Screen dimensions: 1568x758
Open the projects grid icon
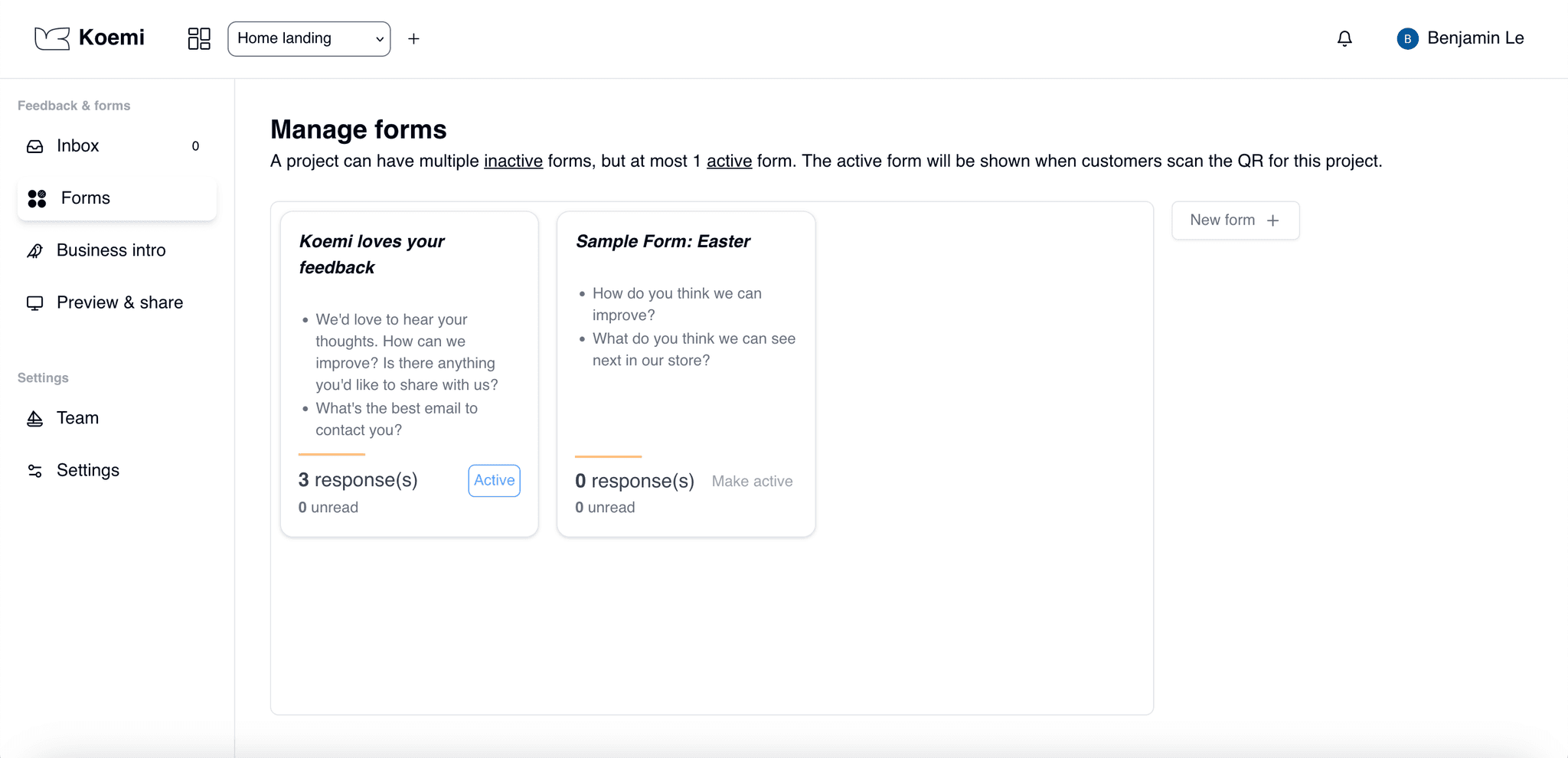pos(199,38)
